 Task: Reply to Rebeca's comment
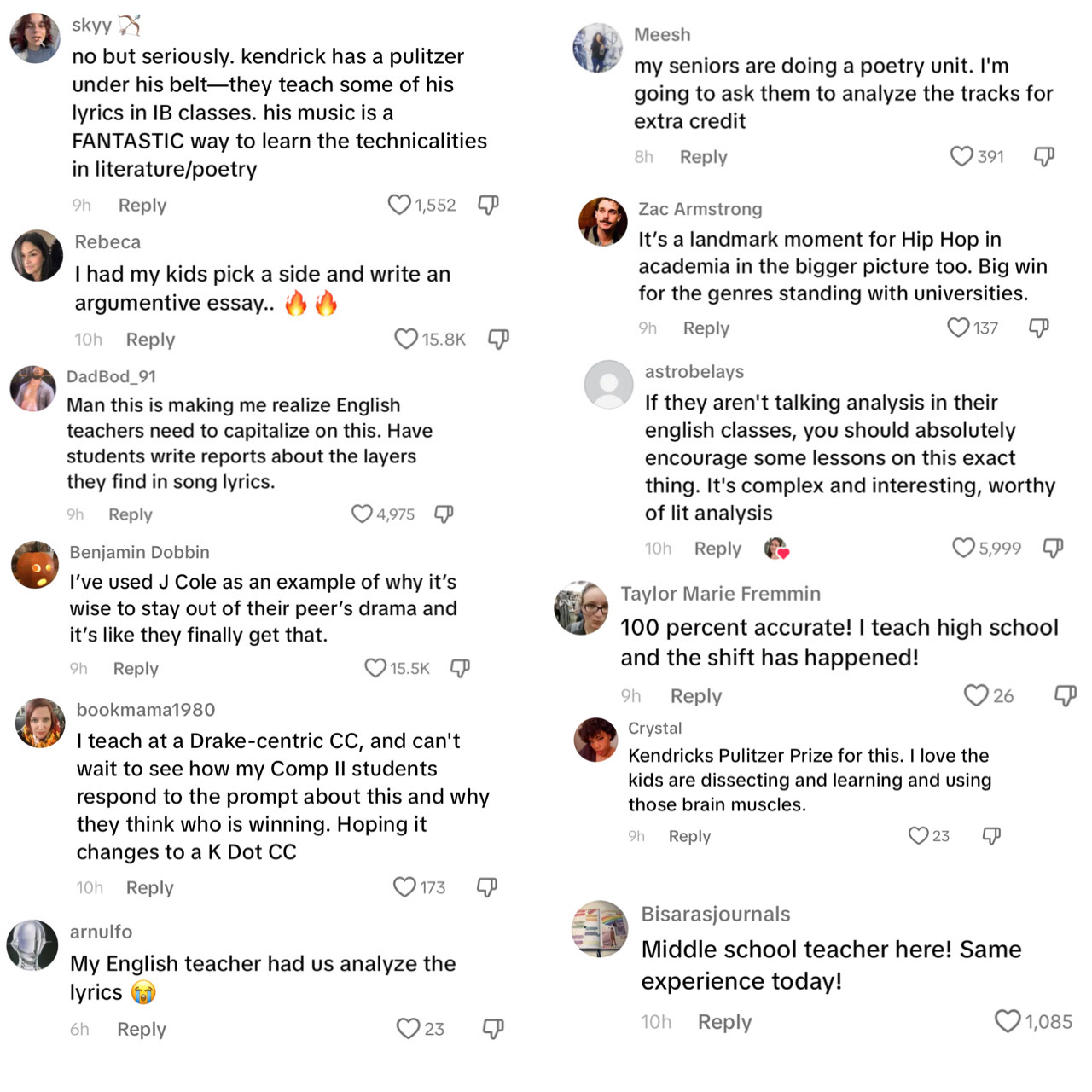coord(150,340)
